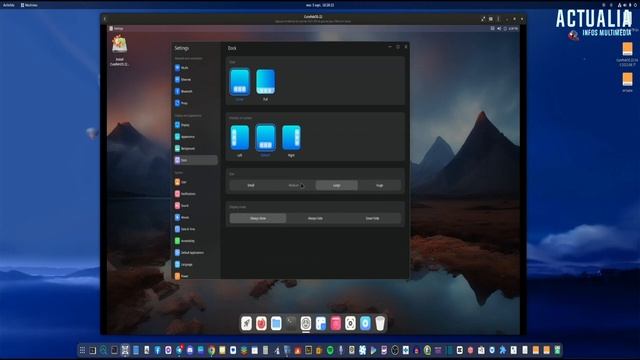
Task: Open the host clock in top bar
Action: (320, 5)
